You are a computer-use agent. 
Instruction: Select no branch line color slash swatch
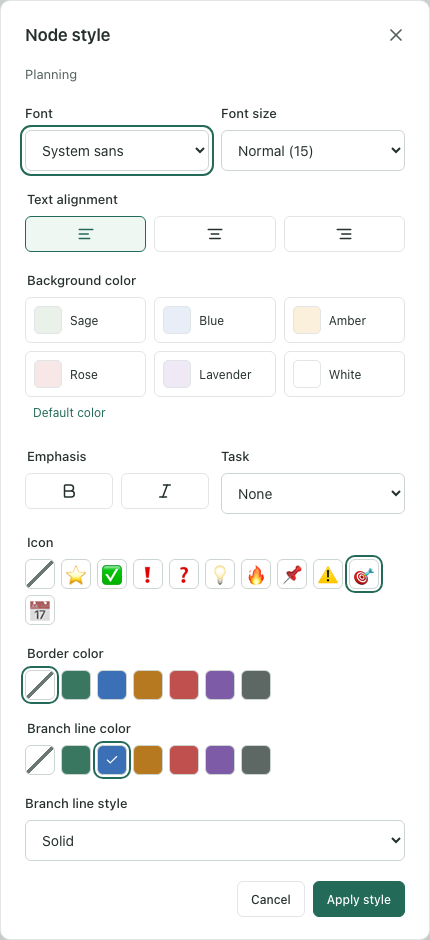pos(40,760)
